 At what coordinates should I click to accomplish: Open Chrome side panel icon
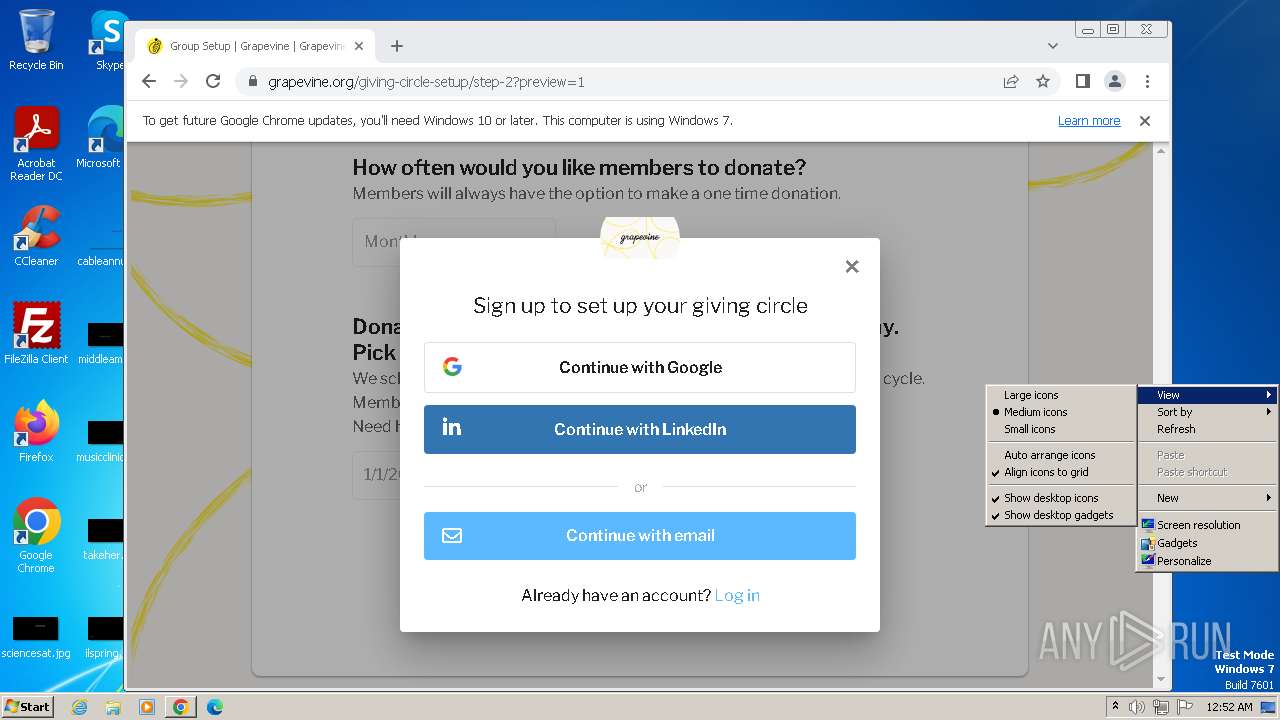(x=1082, y=81)
